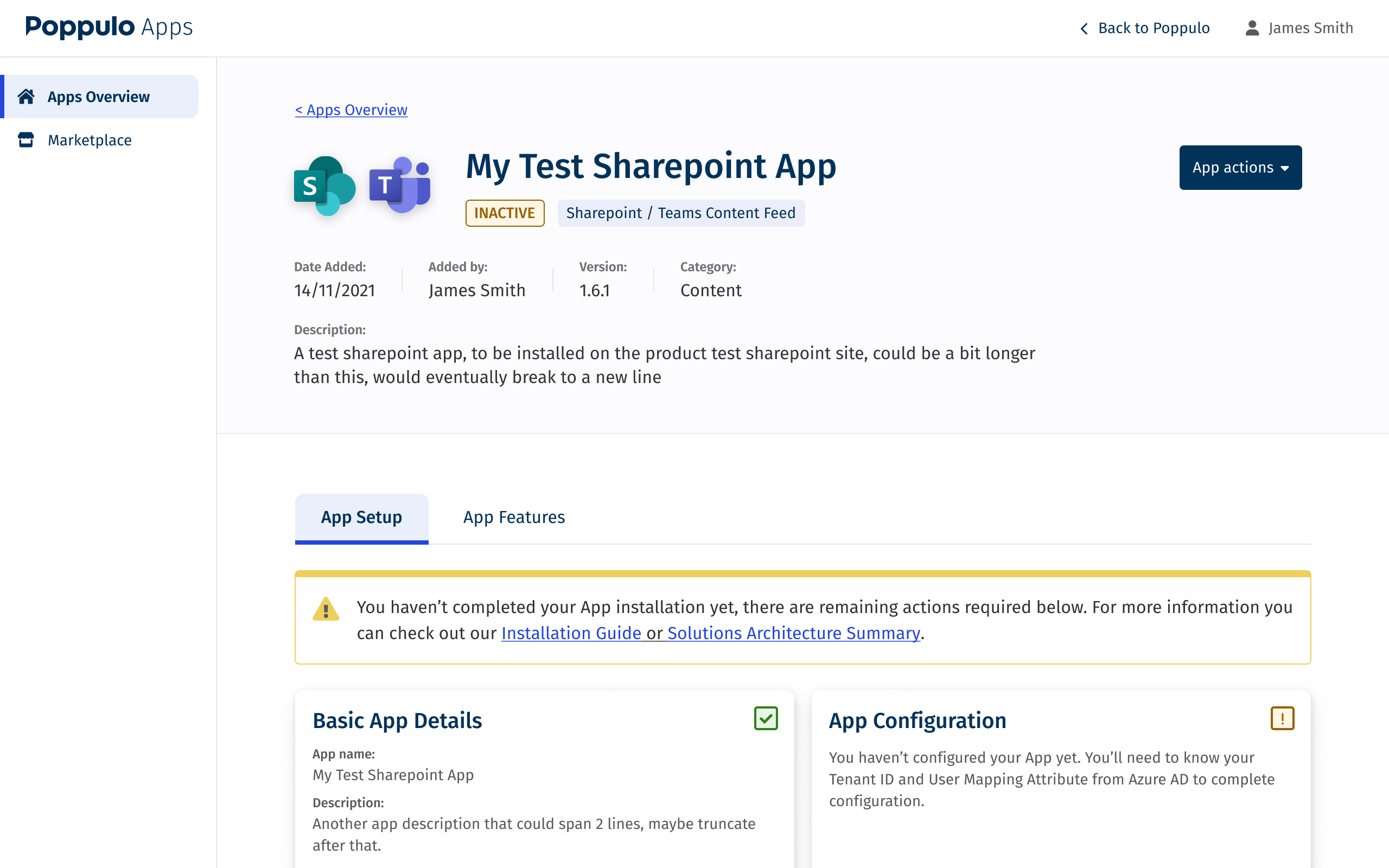Follow the '< Apps Overview' breadcrumb link
1389x868 pixels.
click(x=351, y=110)
